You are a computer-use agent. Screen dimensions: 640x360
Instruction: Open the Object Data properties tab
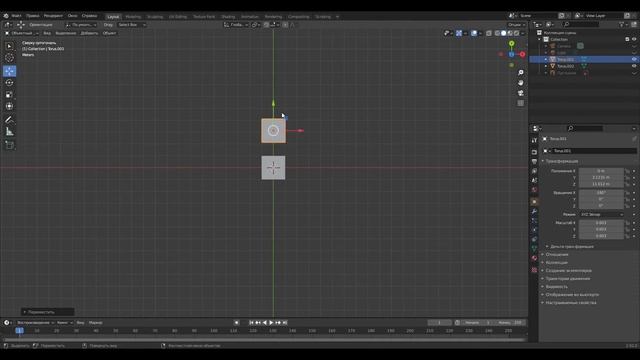pyautogui.click(x=534, y=248)
